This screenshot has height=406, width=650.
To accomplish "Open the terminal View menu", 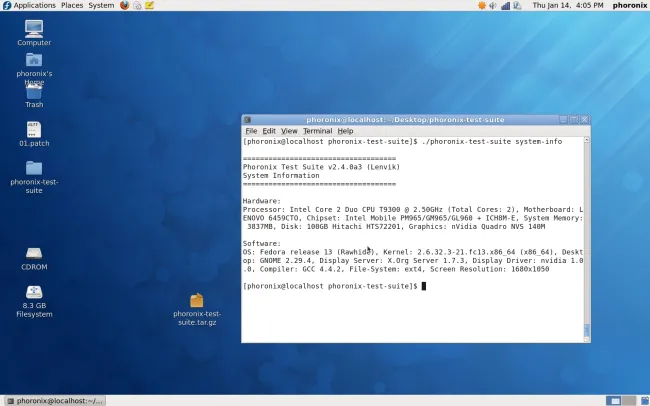I will pyautogui.click(x=289, y=131).
